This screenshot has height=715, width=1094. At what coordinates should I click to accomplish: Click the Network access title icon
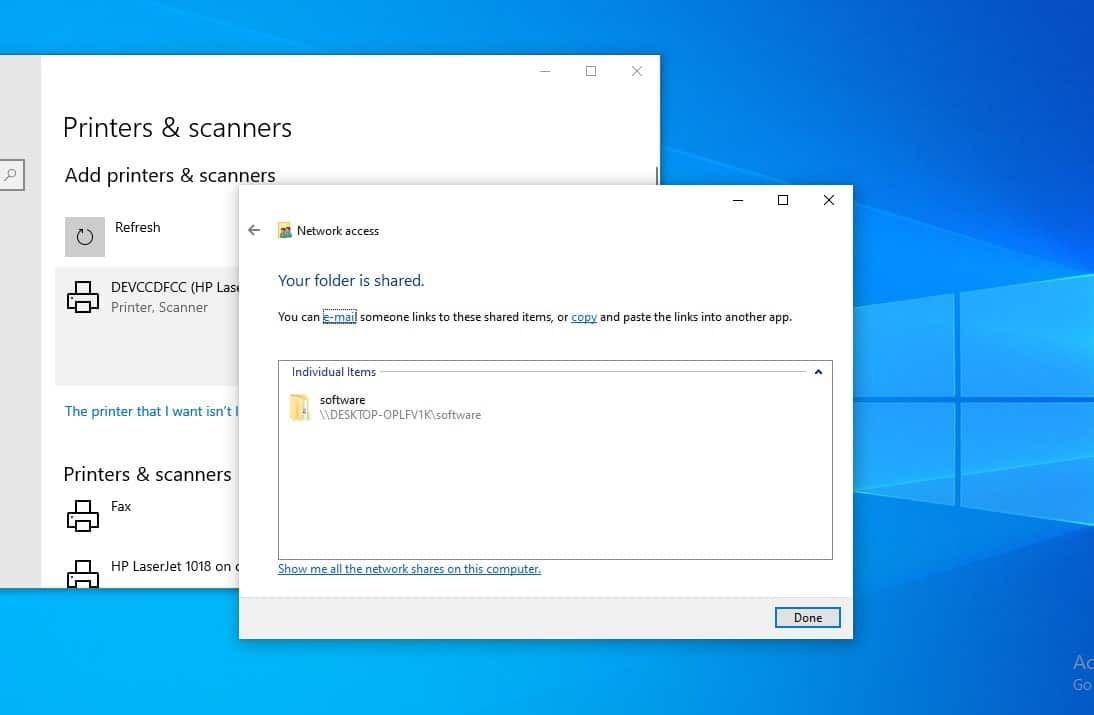[x=285, y=230]
